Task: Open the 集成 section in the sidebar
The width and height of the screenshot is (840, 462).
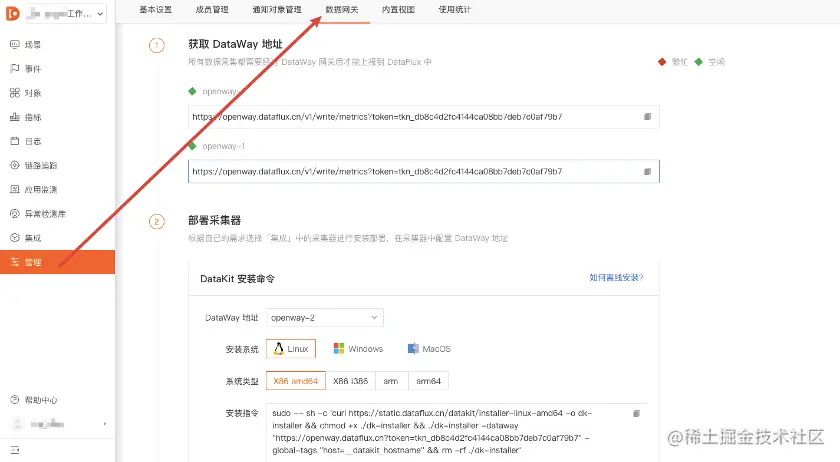Action: [x=57, y=238]
